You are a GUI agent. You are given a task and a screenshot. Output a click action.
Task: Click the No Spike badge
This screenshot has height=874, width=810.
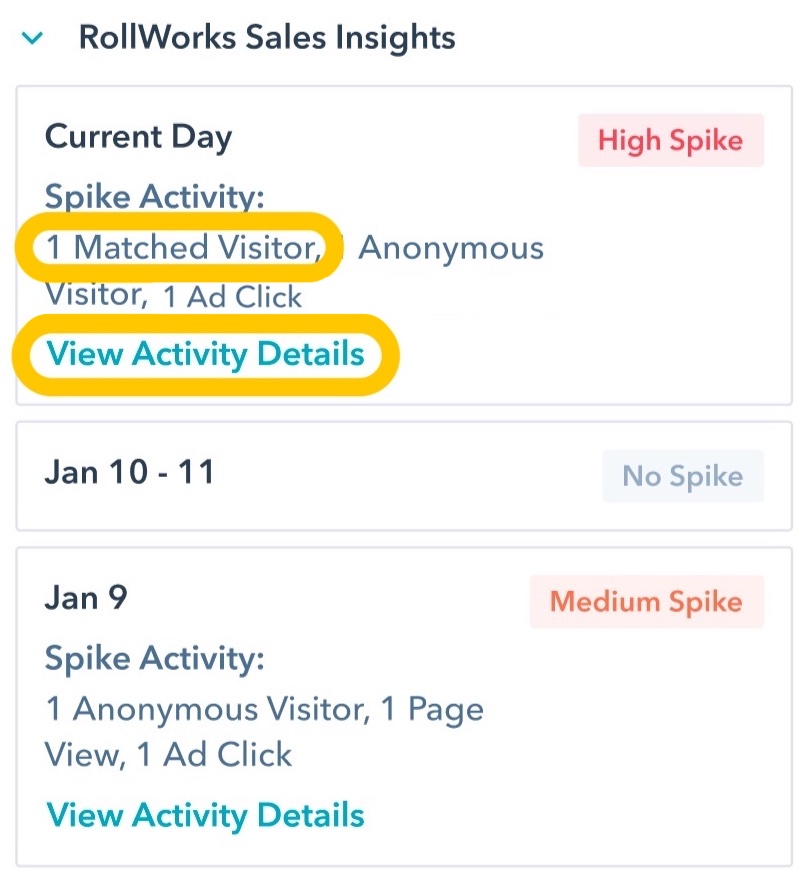682,476
